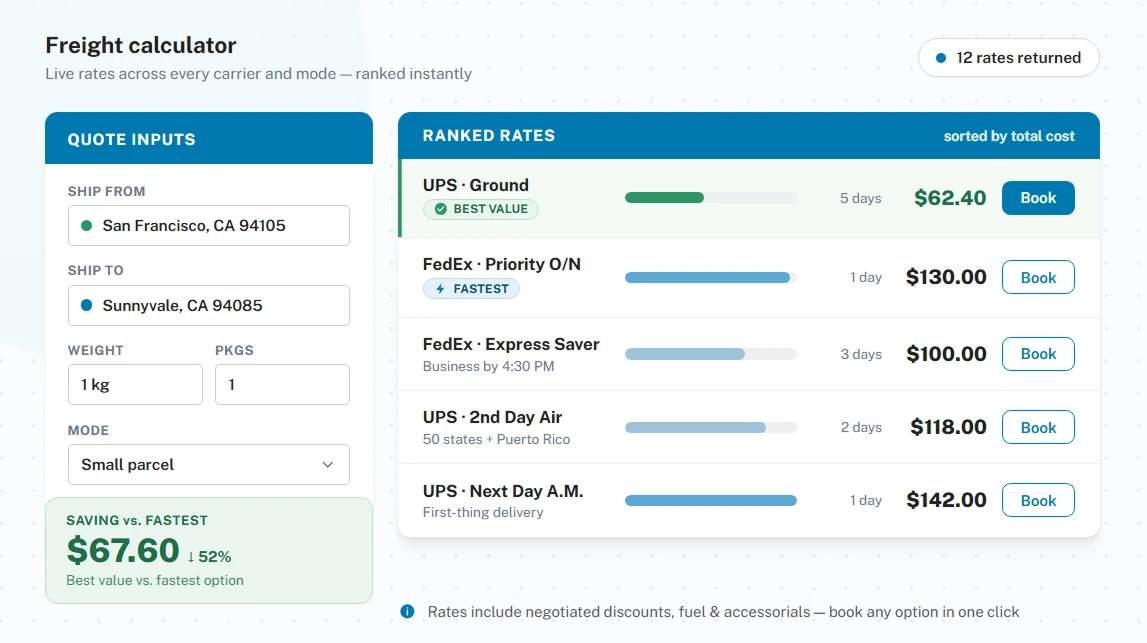Click the FedEx · Priority O/N title
This screenshot has height=643, width=1147.
tap(502, 264)
